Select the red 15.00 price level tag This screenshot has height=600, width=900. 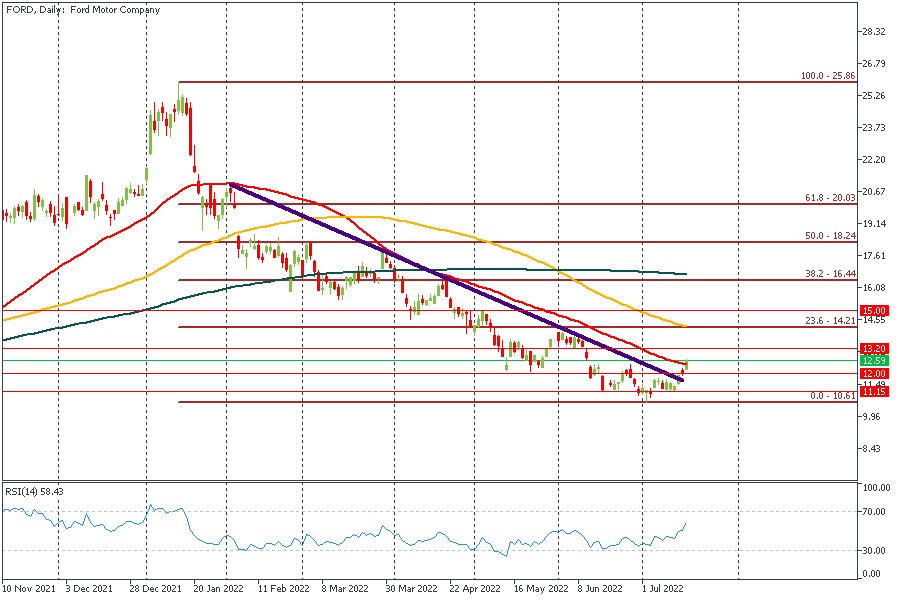click(x=873, y=311)
